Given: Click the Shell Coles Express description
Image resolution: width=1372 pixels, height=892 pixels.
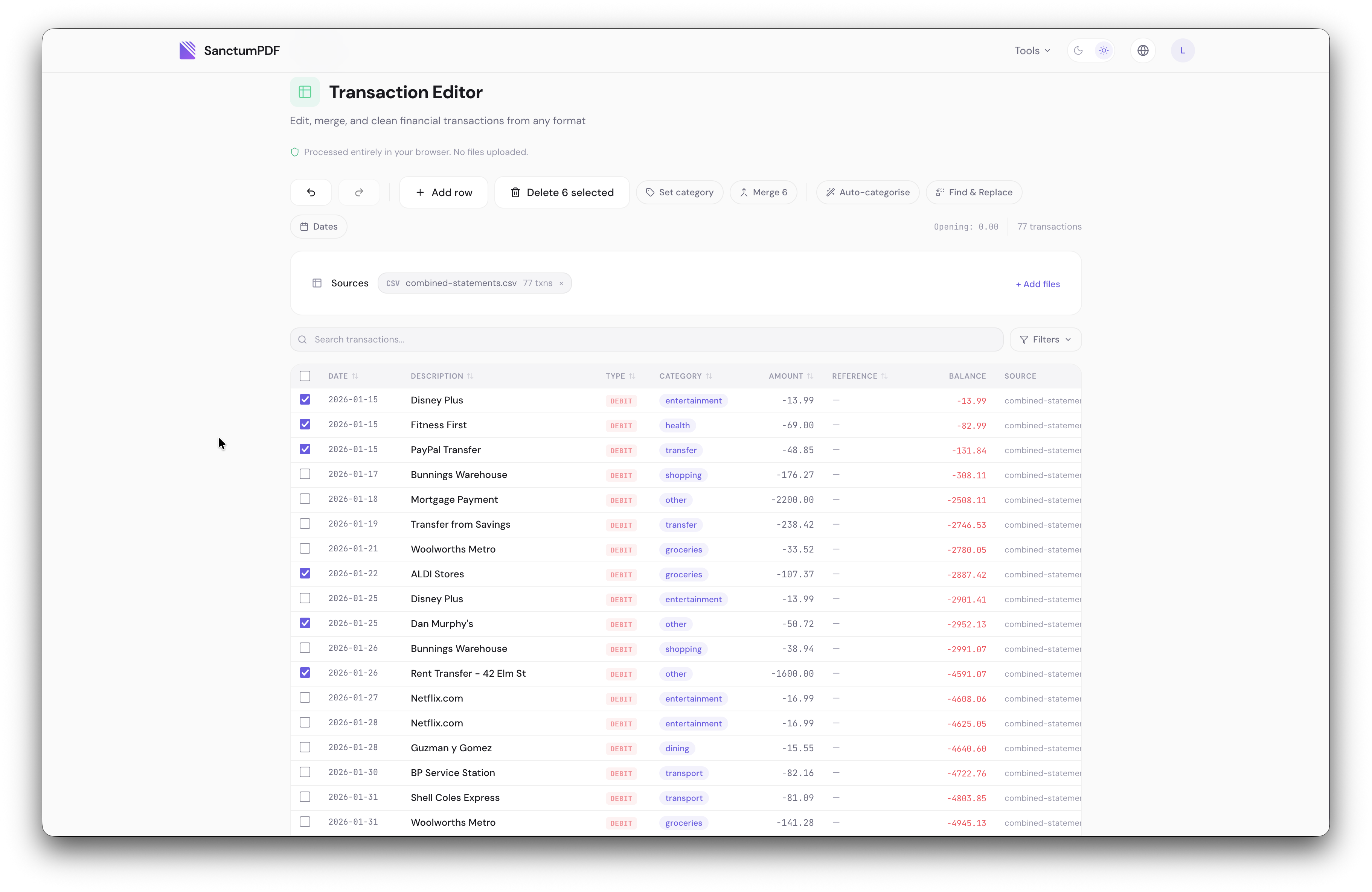Looking at the screenshot, I should [455, 798].
